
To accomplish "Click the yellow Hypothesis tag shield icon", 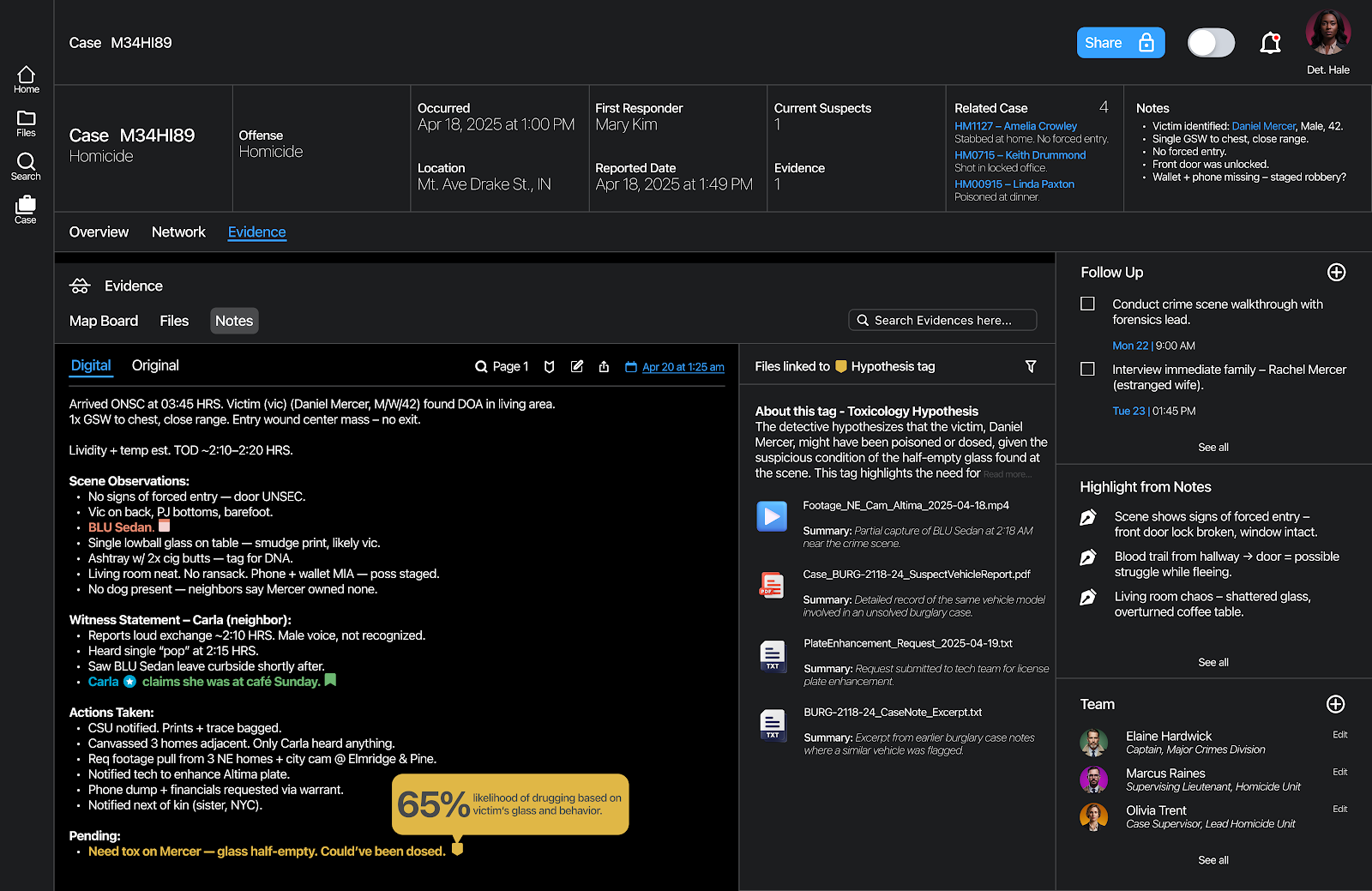I will [841, 366].
